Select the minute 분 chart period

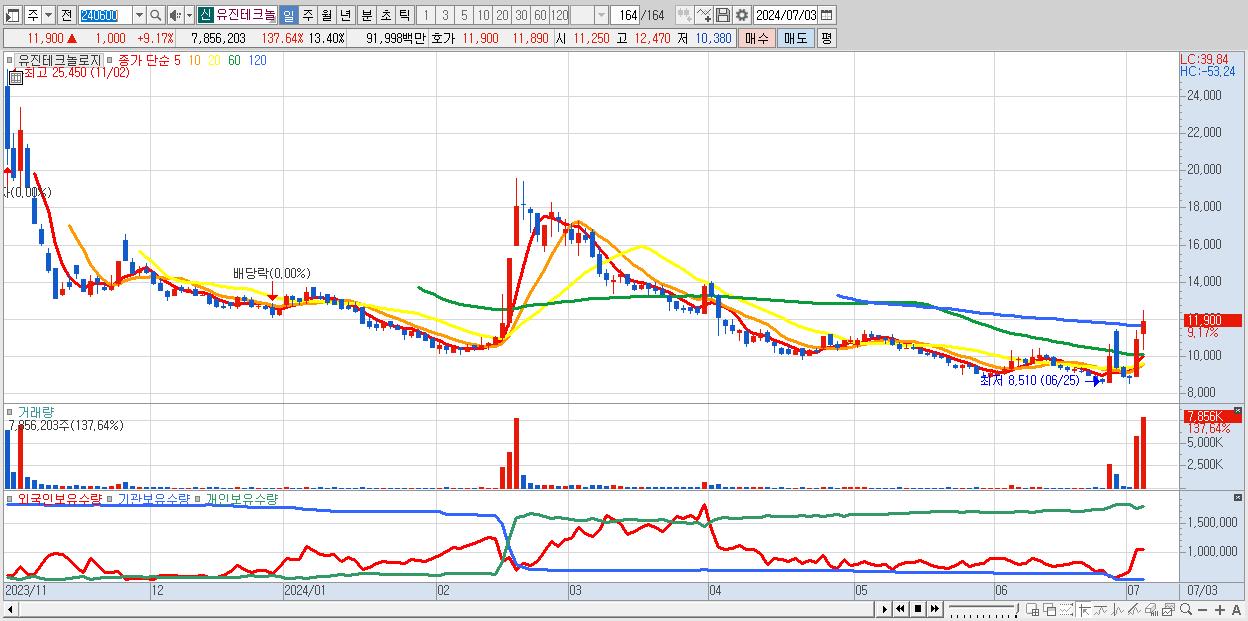pos(366,15)
